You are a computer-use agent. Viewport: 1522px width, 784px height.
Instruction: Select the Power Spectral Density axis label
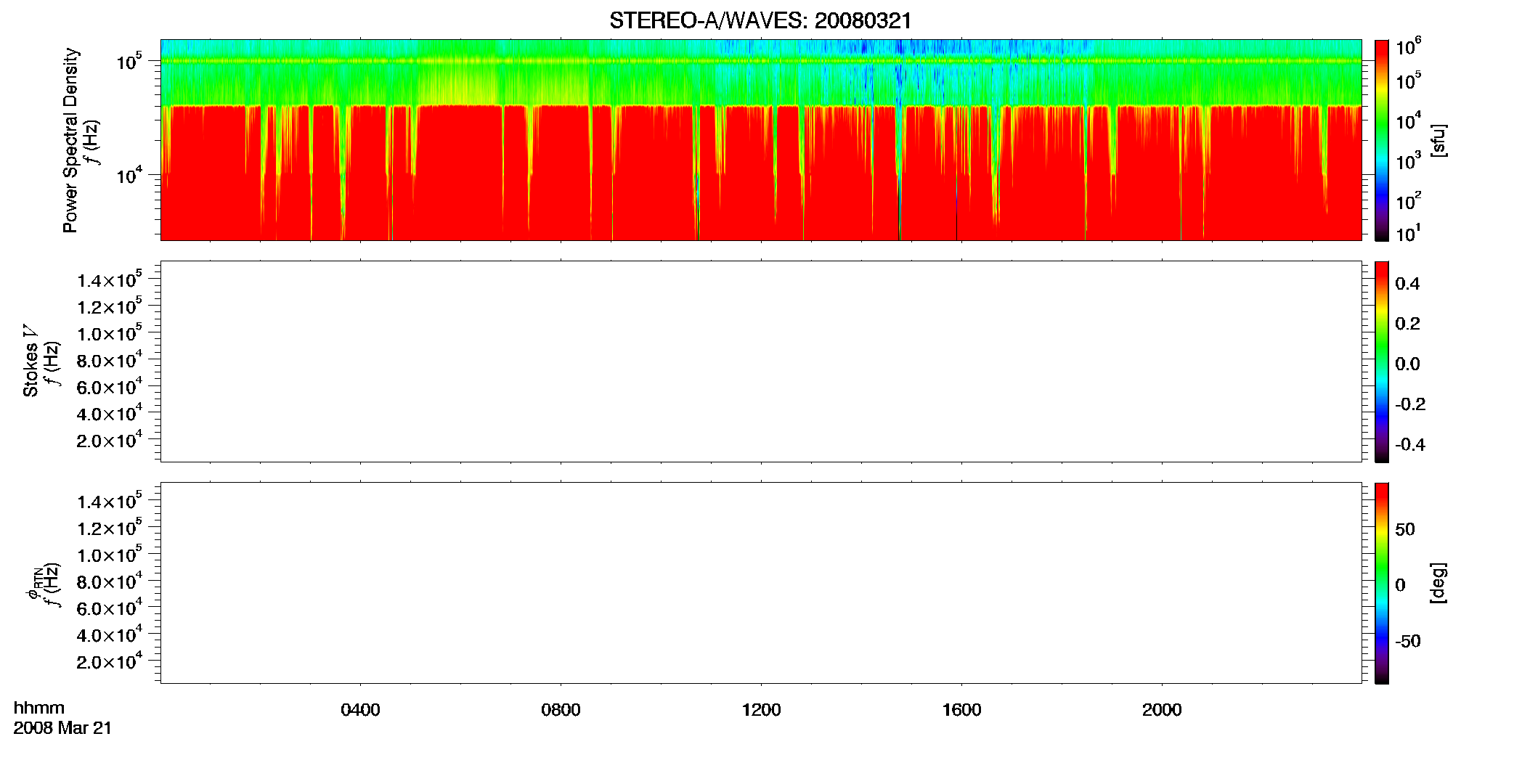point(70,140)
